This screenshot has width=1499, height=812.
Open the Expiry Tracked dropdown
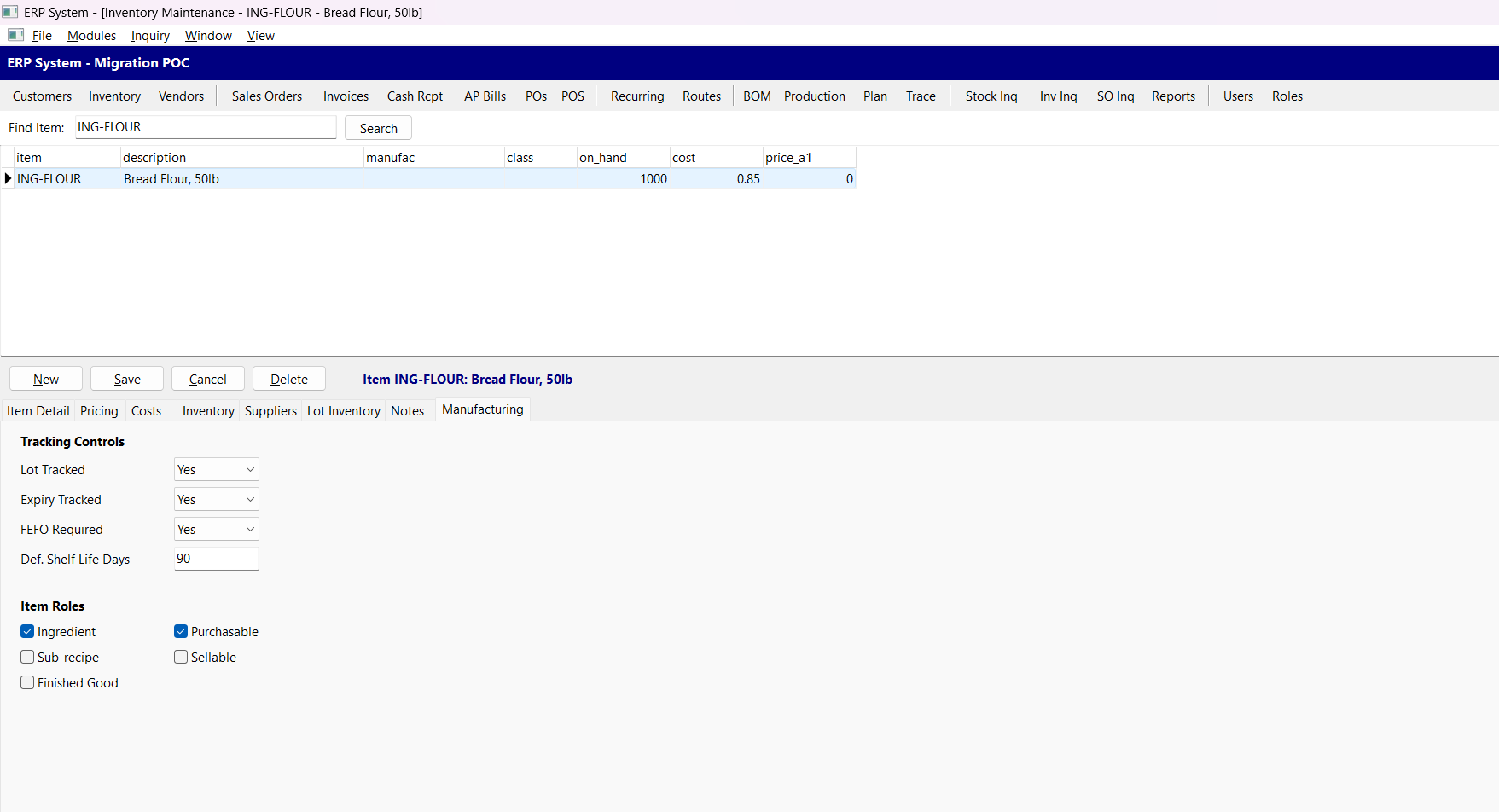(217, 499)
